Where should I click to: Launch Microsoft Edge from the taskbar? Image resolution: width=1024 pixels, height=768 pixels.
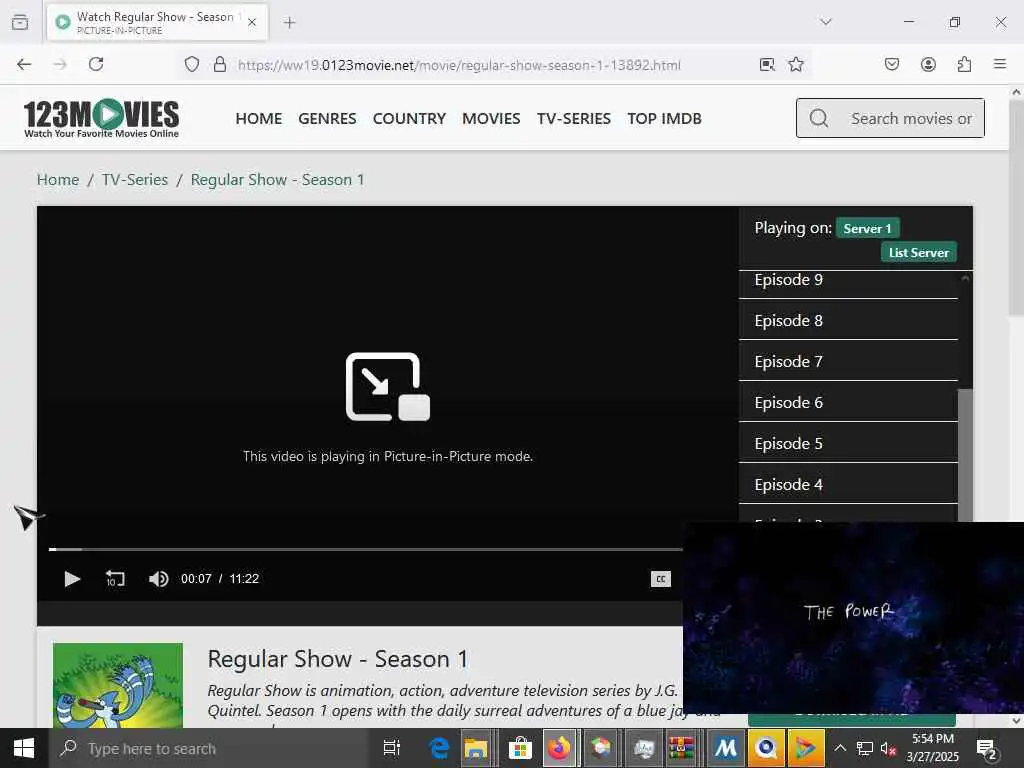[439, 748]
